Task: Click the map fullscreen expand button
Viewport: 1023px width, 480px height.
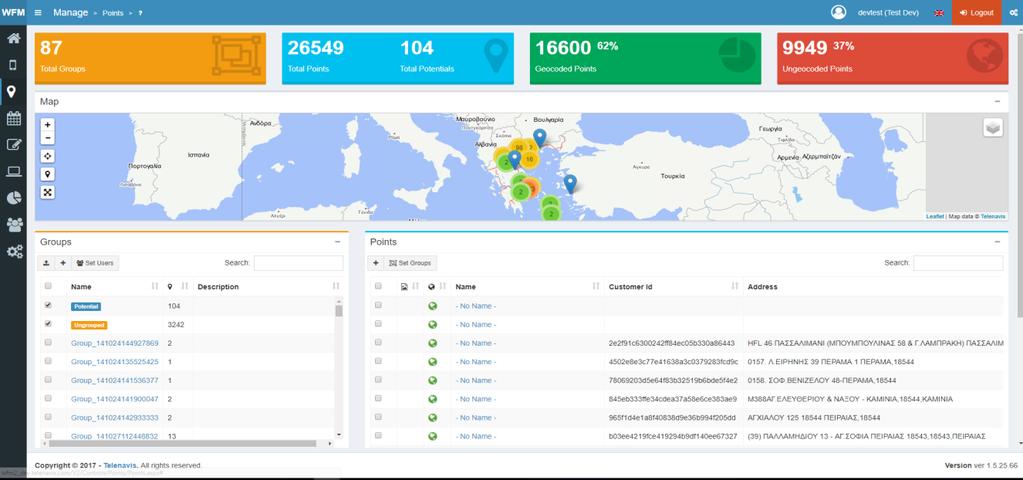Action: point(48,192)
